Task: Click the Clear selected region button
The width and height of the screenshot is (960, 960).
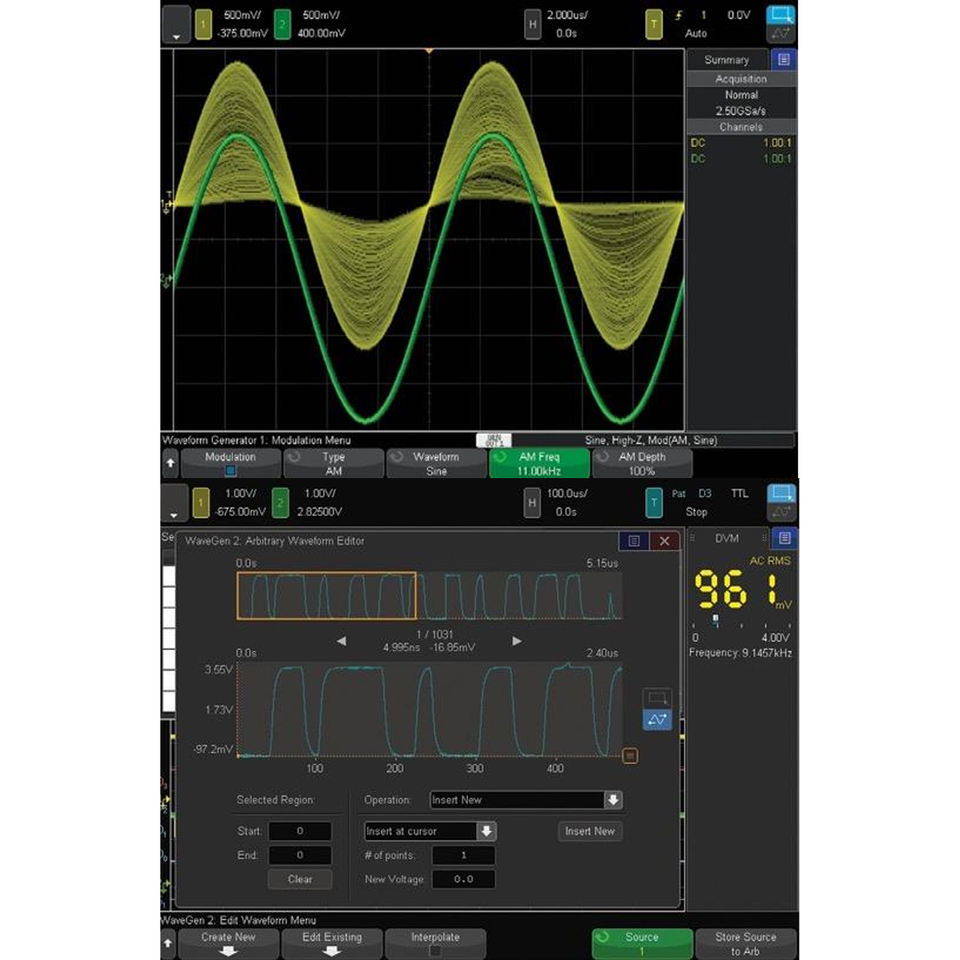Action: [x=300, y=879]
